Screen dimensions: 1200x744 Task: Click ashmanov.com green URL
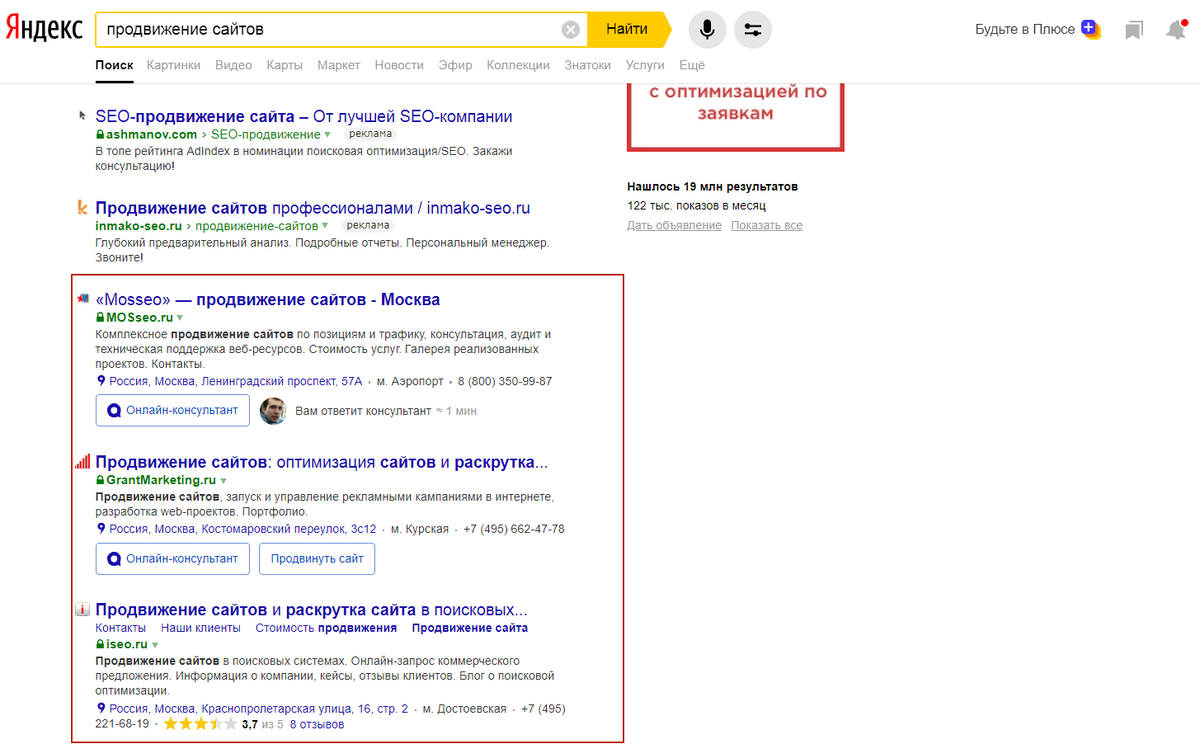(151, 134)
